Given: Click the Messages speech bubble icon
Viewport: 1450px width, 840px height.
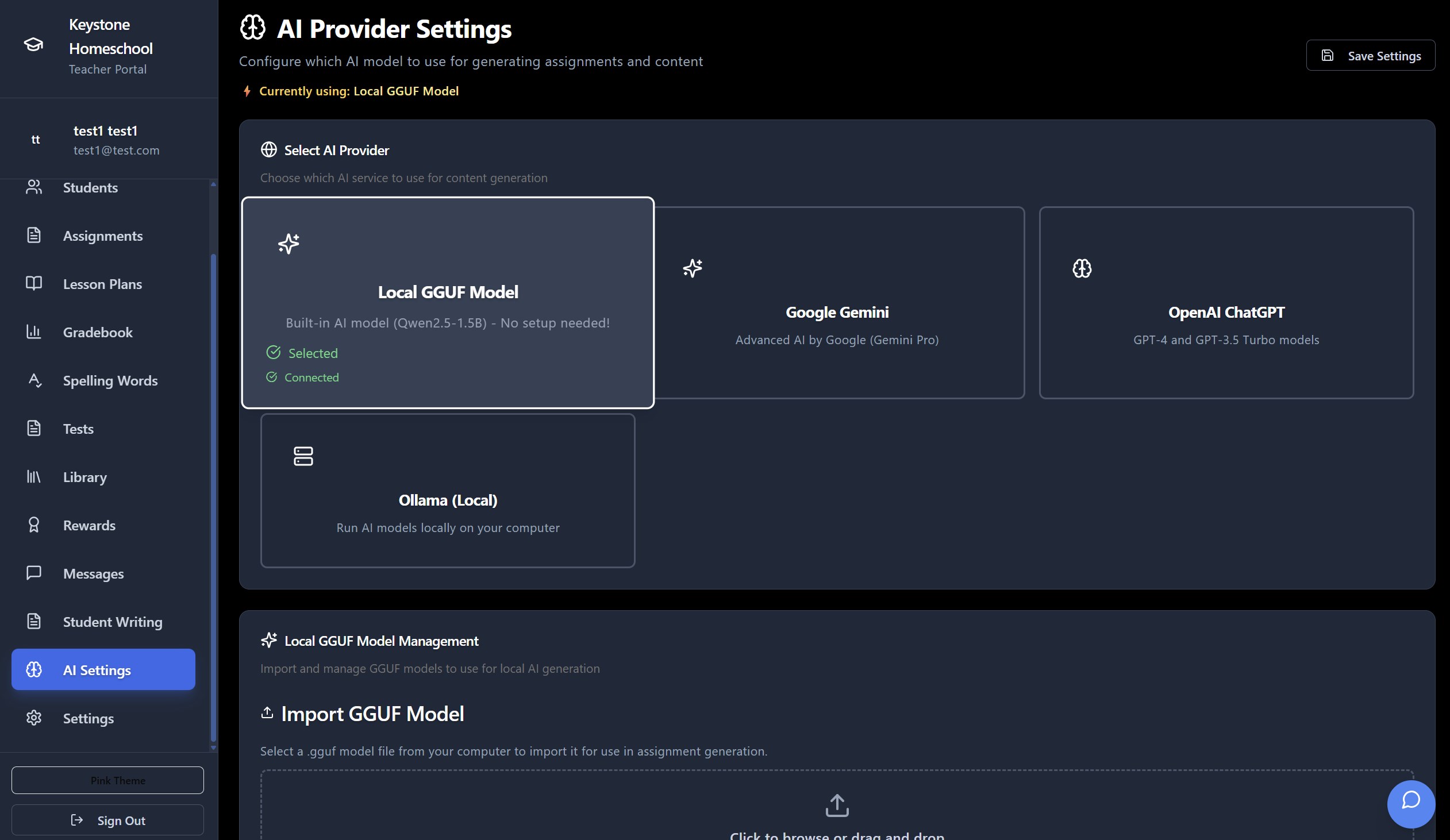Looking at the screenshot, I should tap(34, 573).
